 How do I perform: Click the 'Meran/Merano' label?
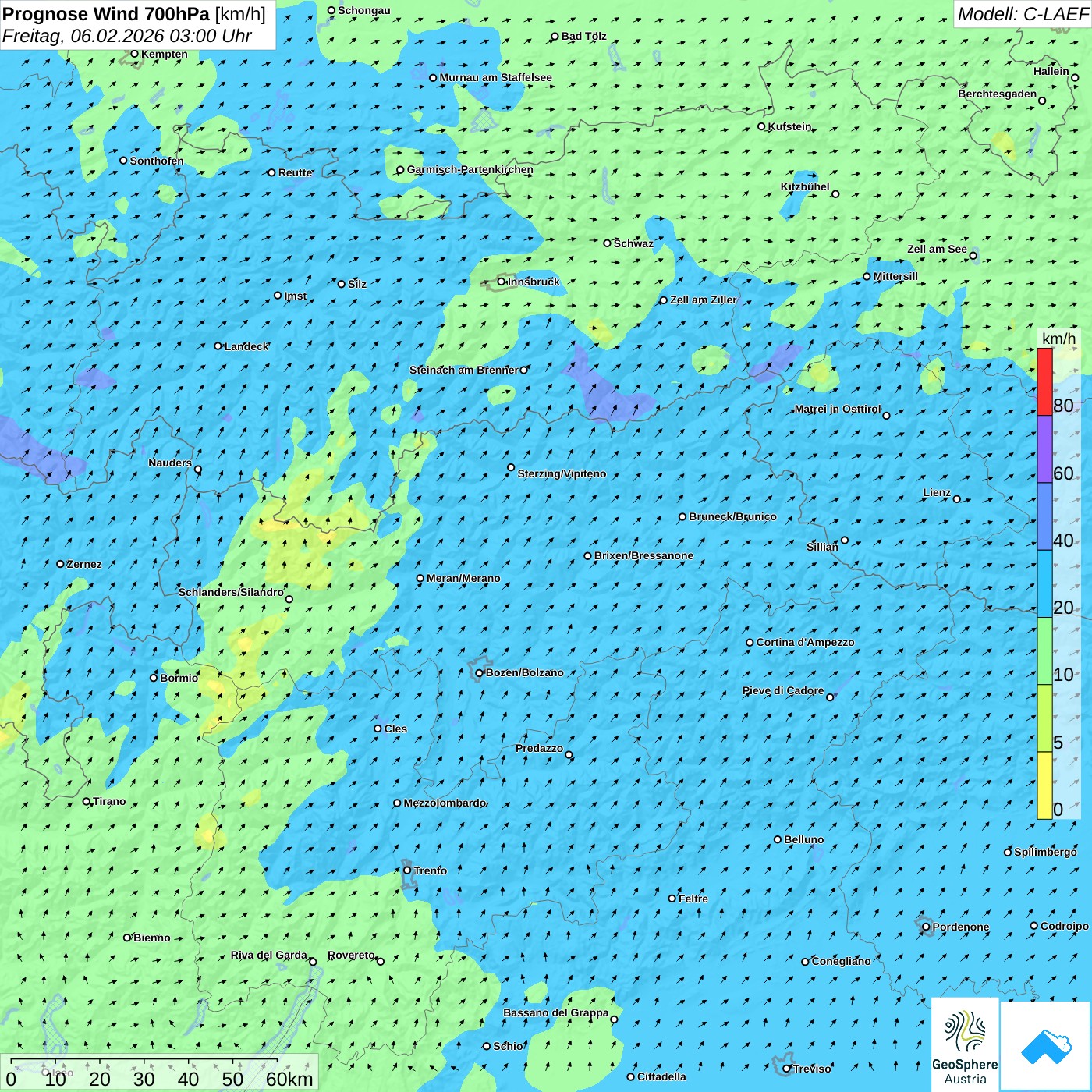[x=463, y=578]
